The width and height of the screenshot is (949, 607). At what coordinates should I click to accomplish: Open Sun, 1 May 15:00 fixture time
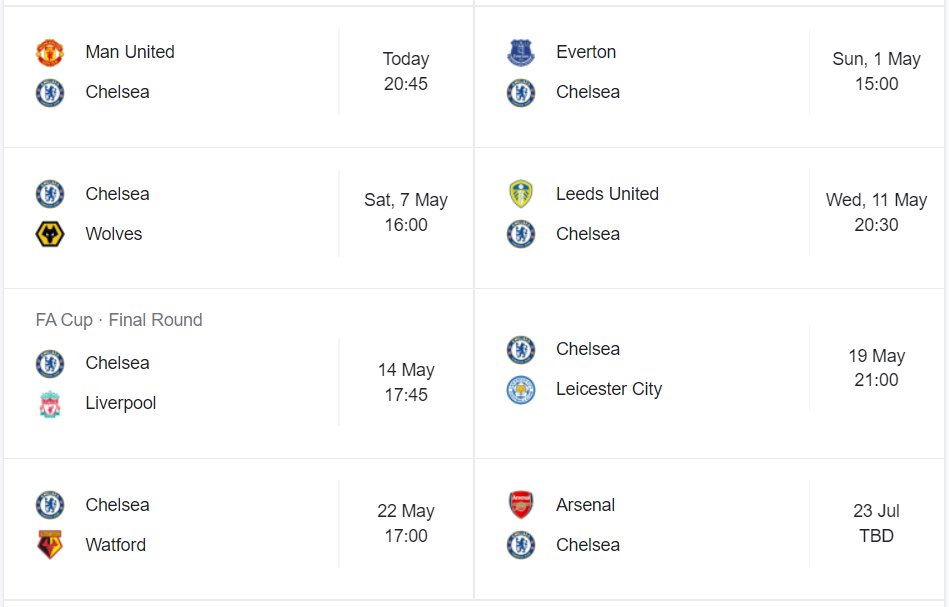click(x=877, y=72)
